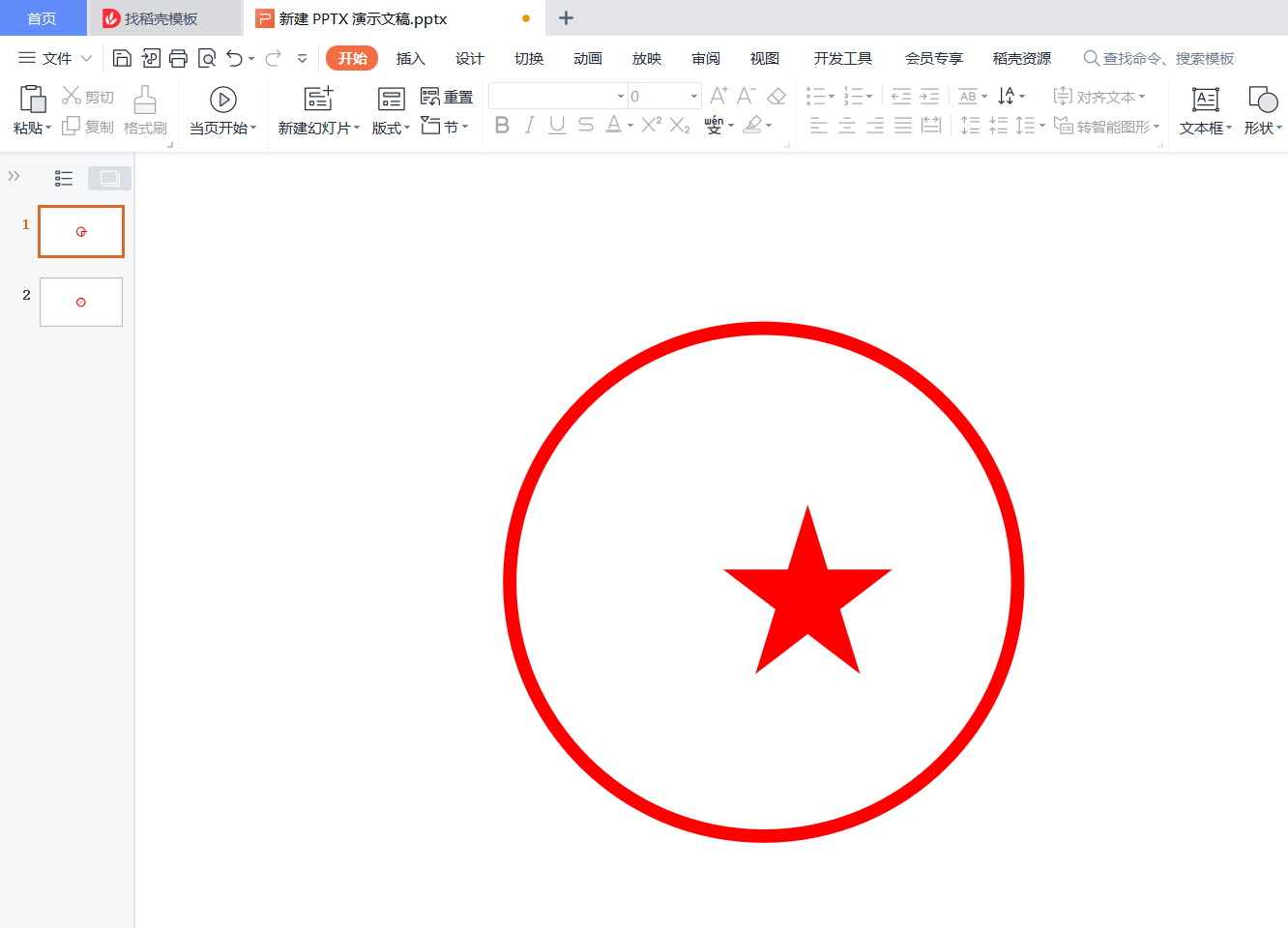Open Developer Tools (开发工具) tab
Screen dimensions: 1288x928
coord(843,58)
